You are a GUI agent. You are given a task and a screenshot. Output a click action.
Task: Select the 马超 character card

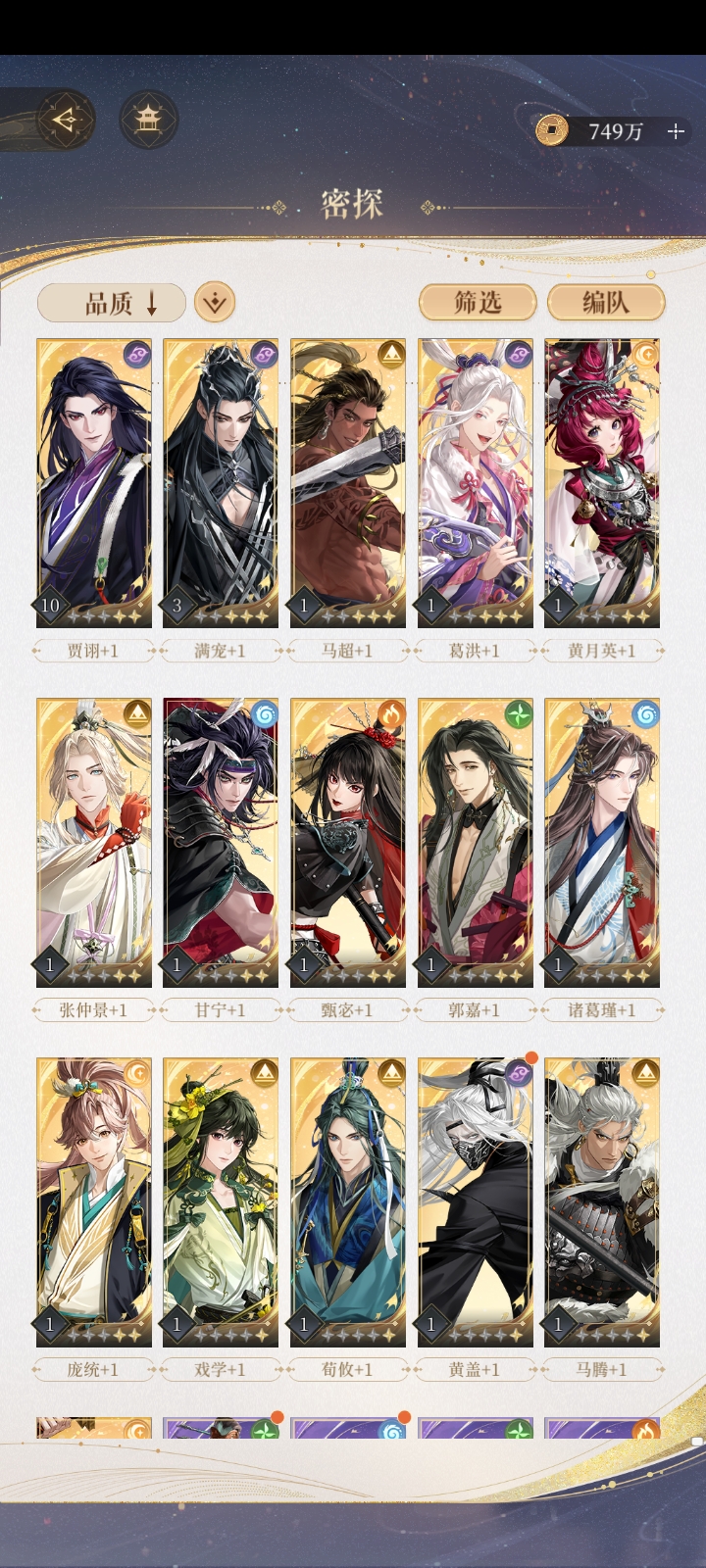348,483
